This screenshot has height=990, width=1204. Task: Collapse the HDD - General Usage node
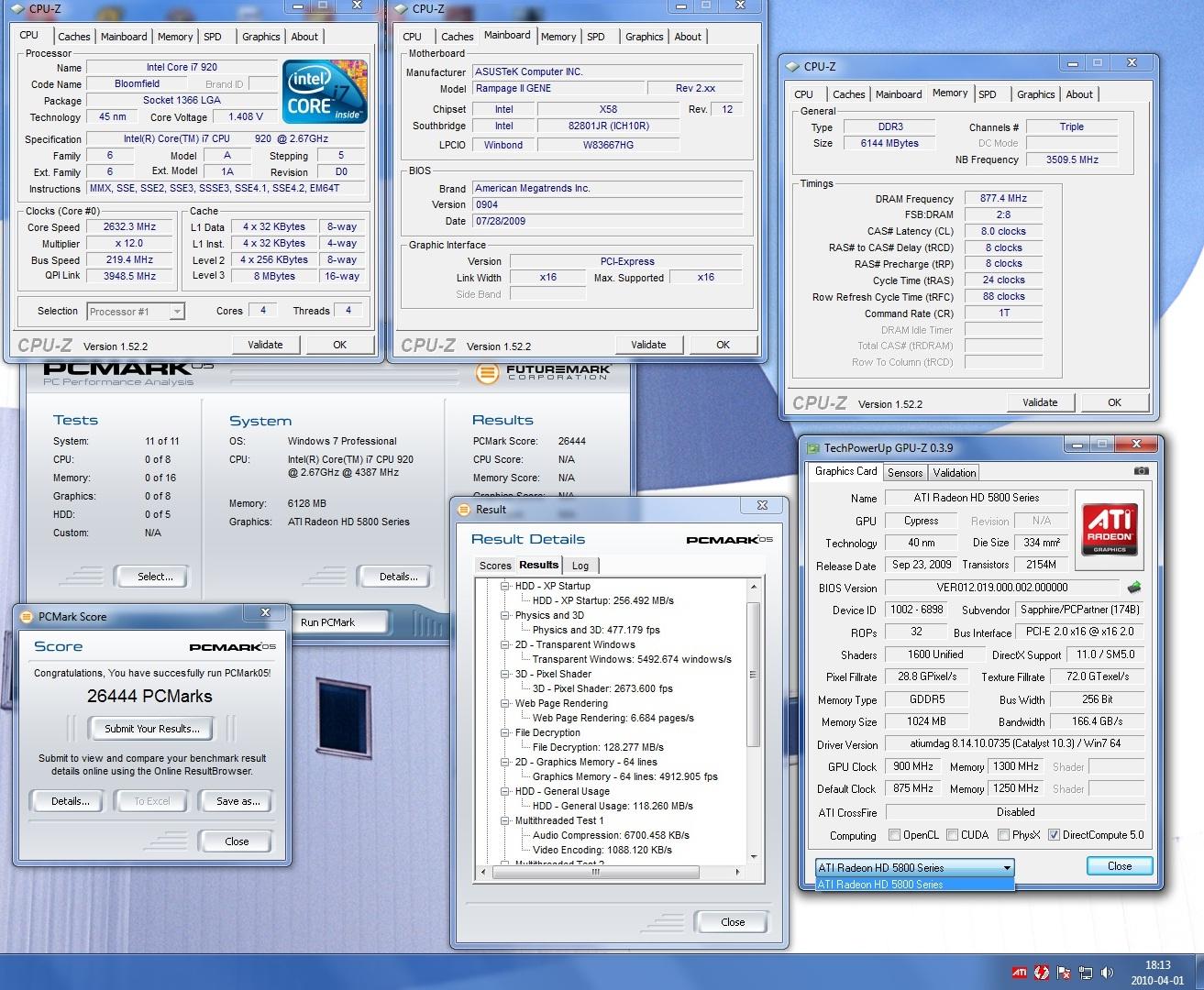tap(504, 791)
